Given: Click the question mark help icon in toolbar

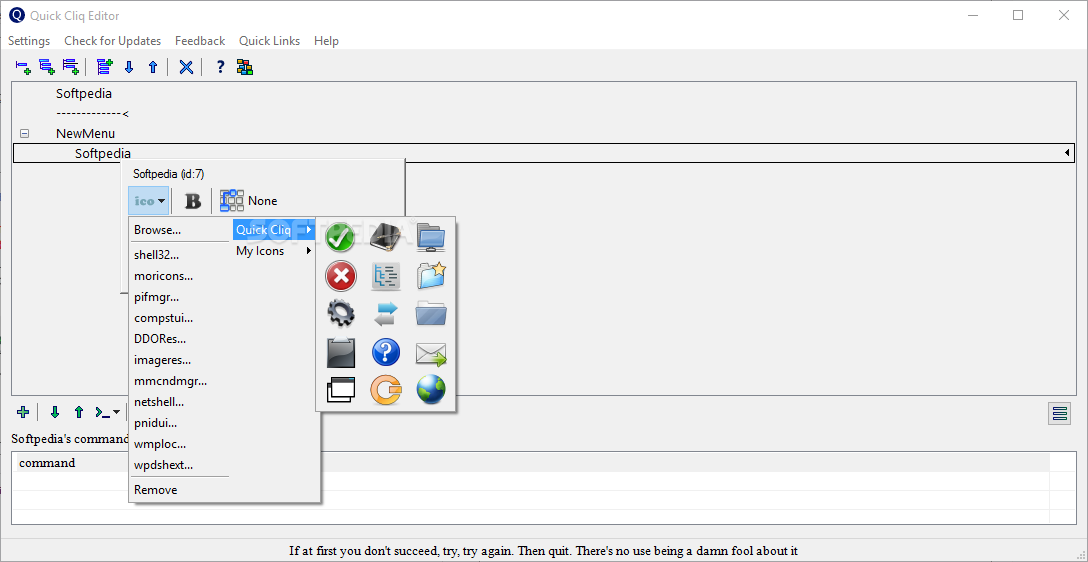Looking at the screenshot, I should [221, 67].
